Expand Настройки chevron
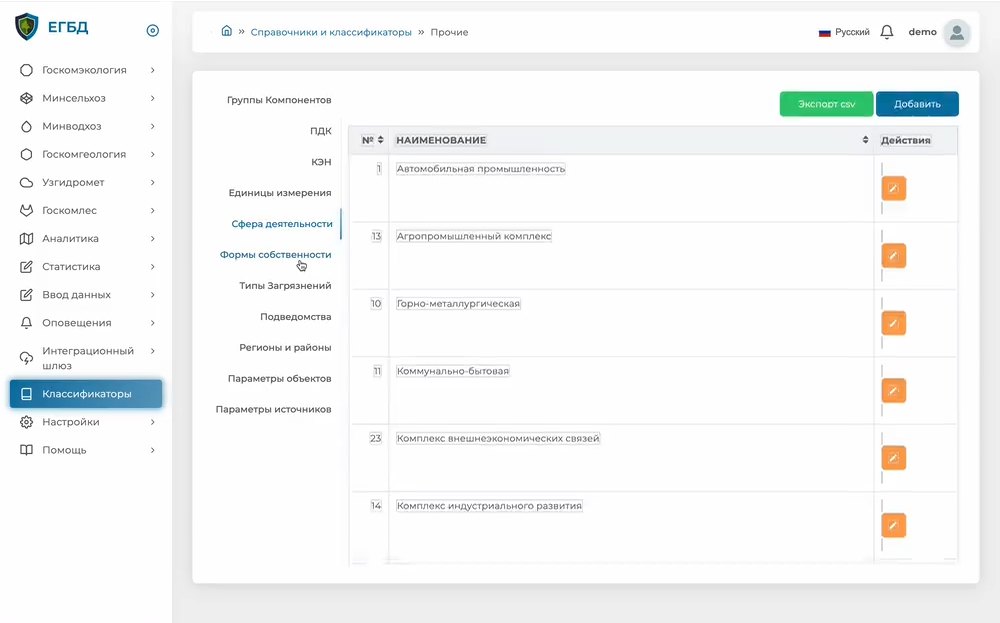The image size is (1000, 623). click(152, 422)
